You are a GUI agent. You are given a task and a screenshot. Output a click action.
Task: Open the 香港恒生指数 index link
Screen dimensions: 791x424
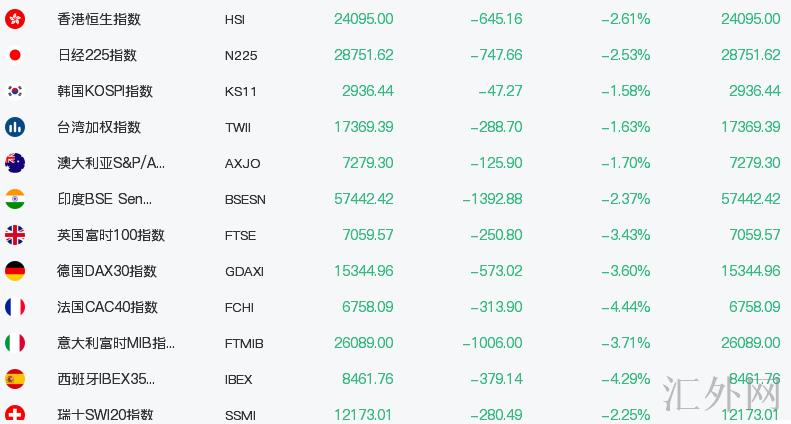[99, 19]
